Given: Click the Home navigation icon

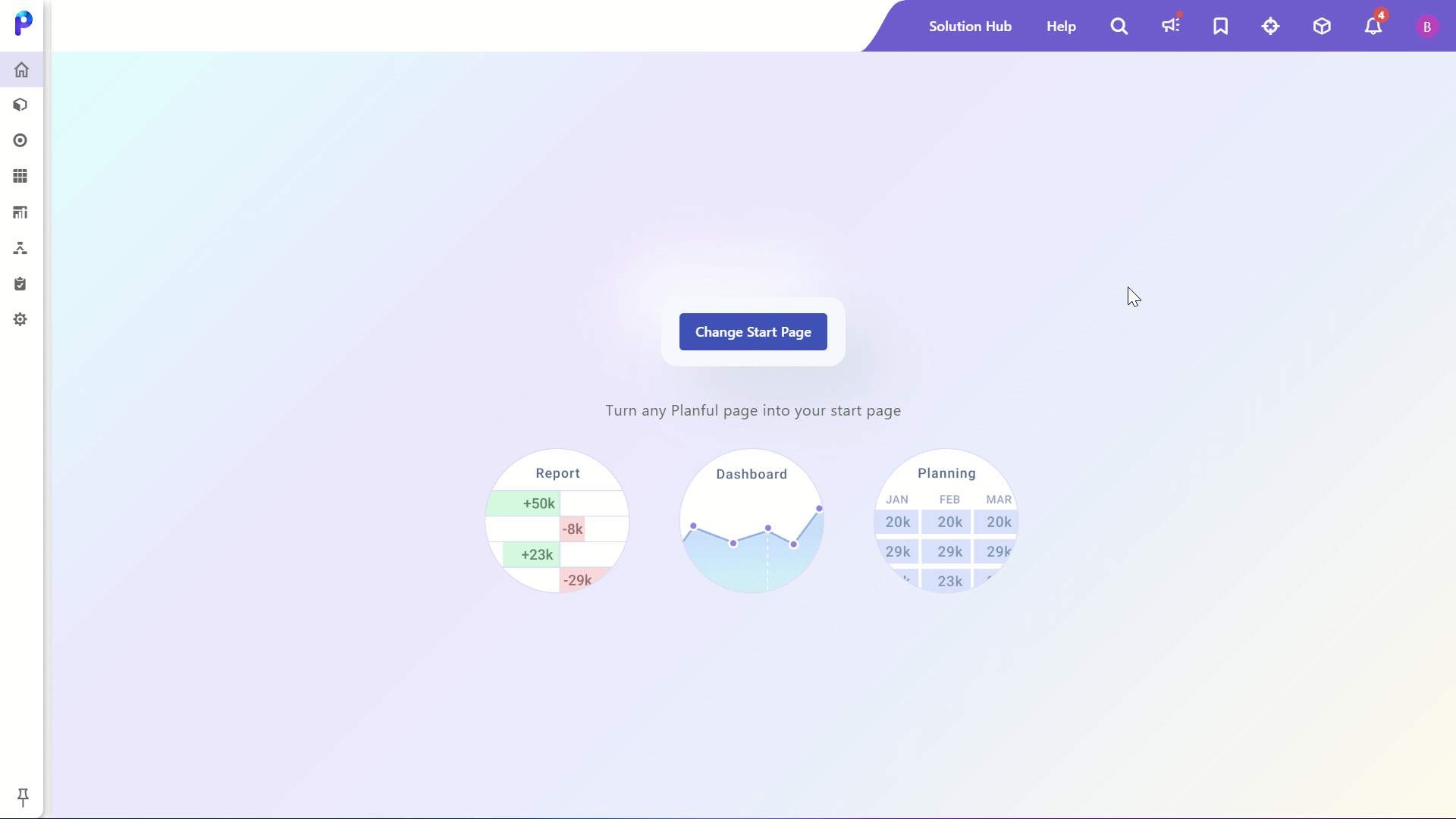Looking at the screenshot, I should 21,69.
